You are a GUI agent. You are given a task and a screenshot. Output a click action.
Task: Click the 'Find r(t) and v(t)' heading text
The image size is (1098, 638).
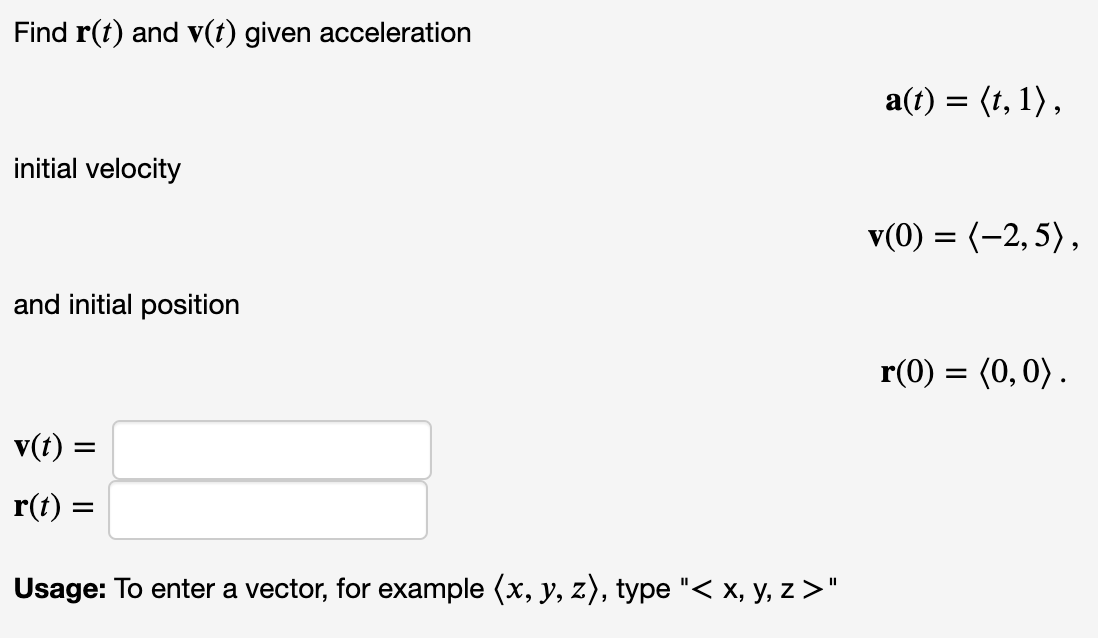tap(240, 31)
